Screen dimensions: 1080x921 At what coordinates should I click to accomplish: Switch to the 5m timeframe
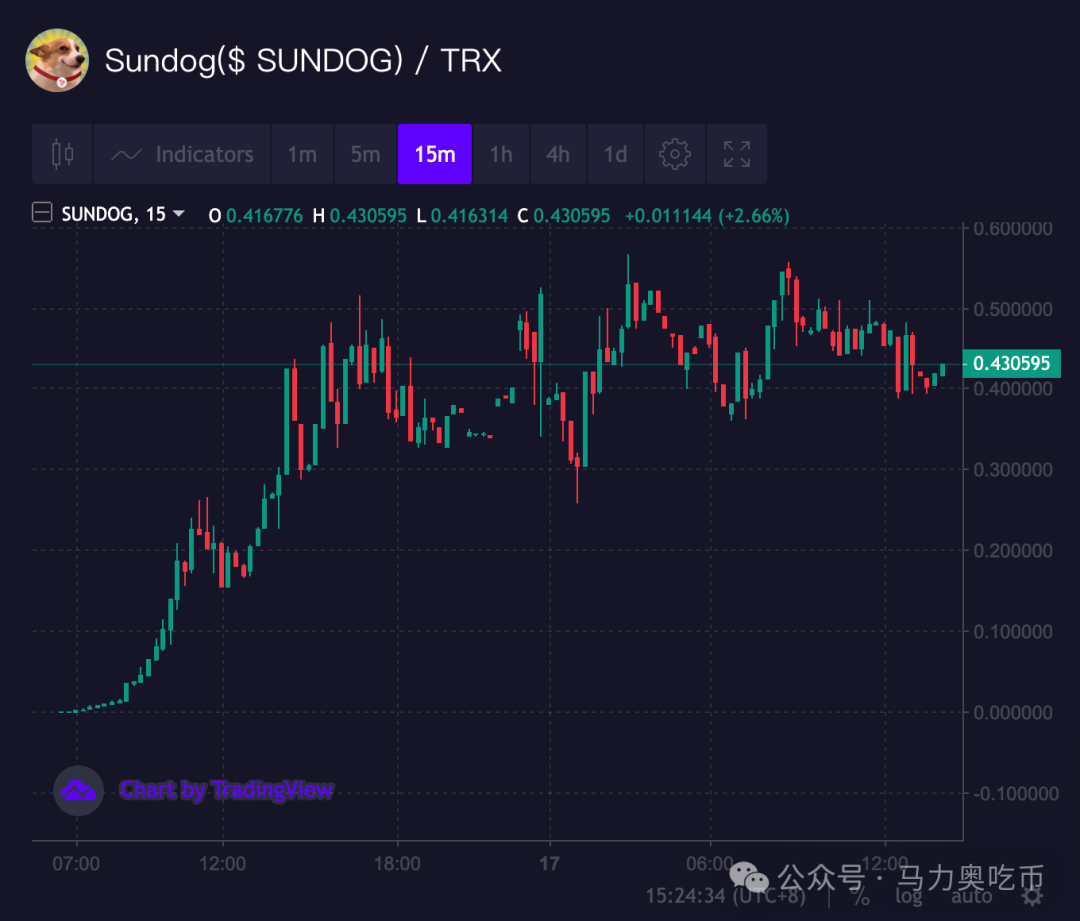[365, 154]
